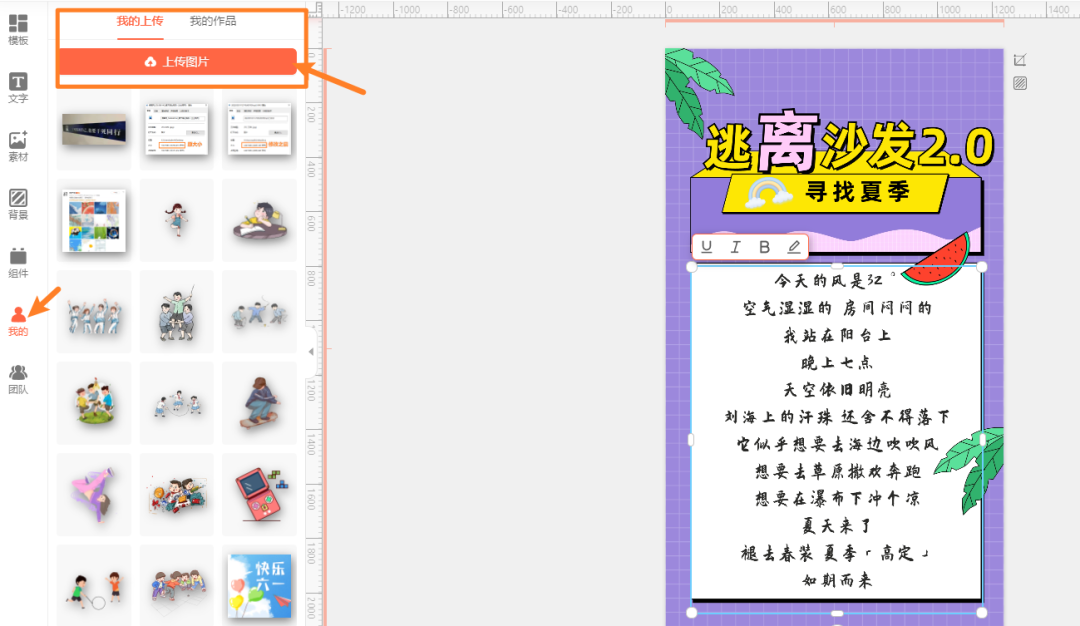Click the hatched background icon beside the poster
Image resolution: width=1080 pixels, height=626 pixels.
tap(1020, 83)
